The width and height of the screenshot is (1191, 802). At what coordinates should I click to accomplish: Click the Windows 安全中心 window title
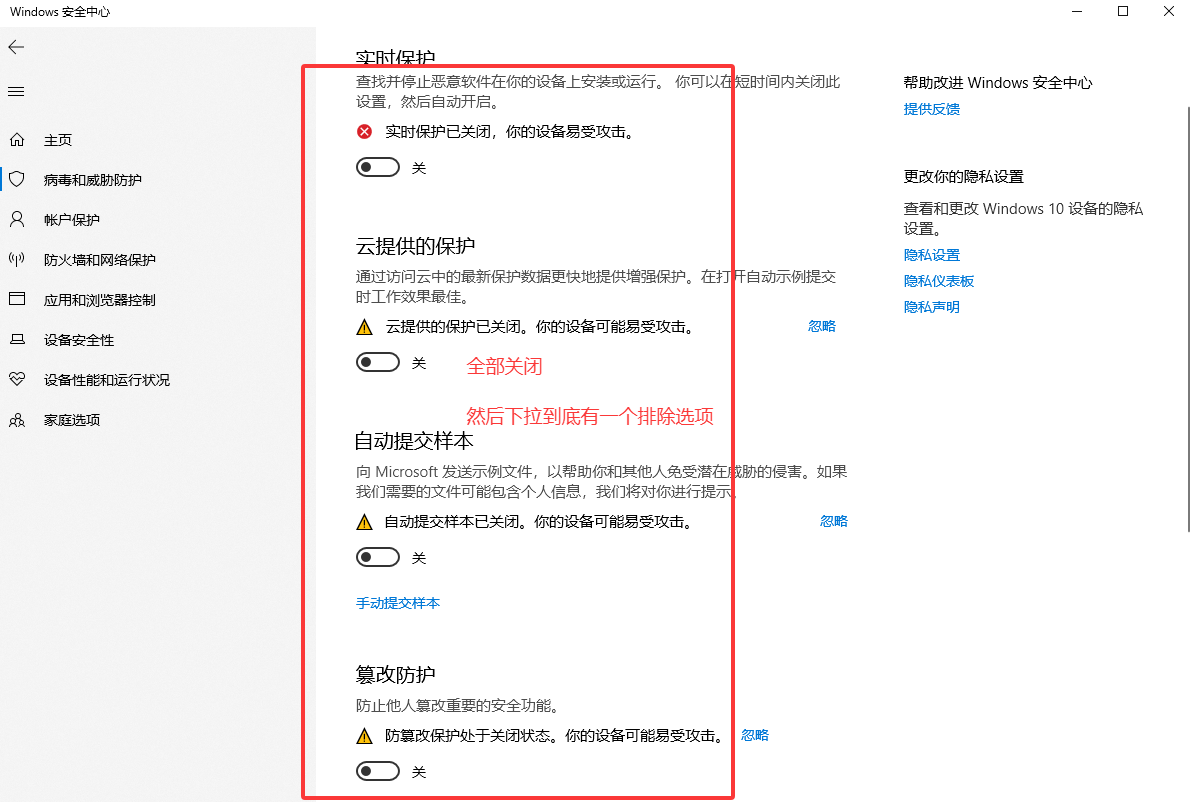[60, 12]
